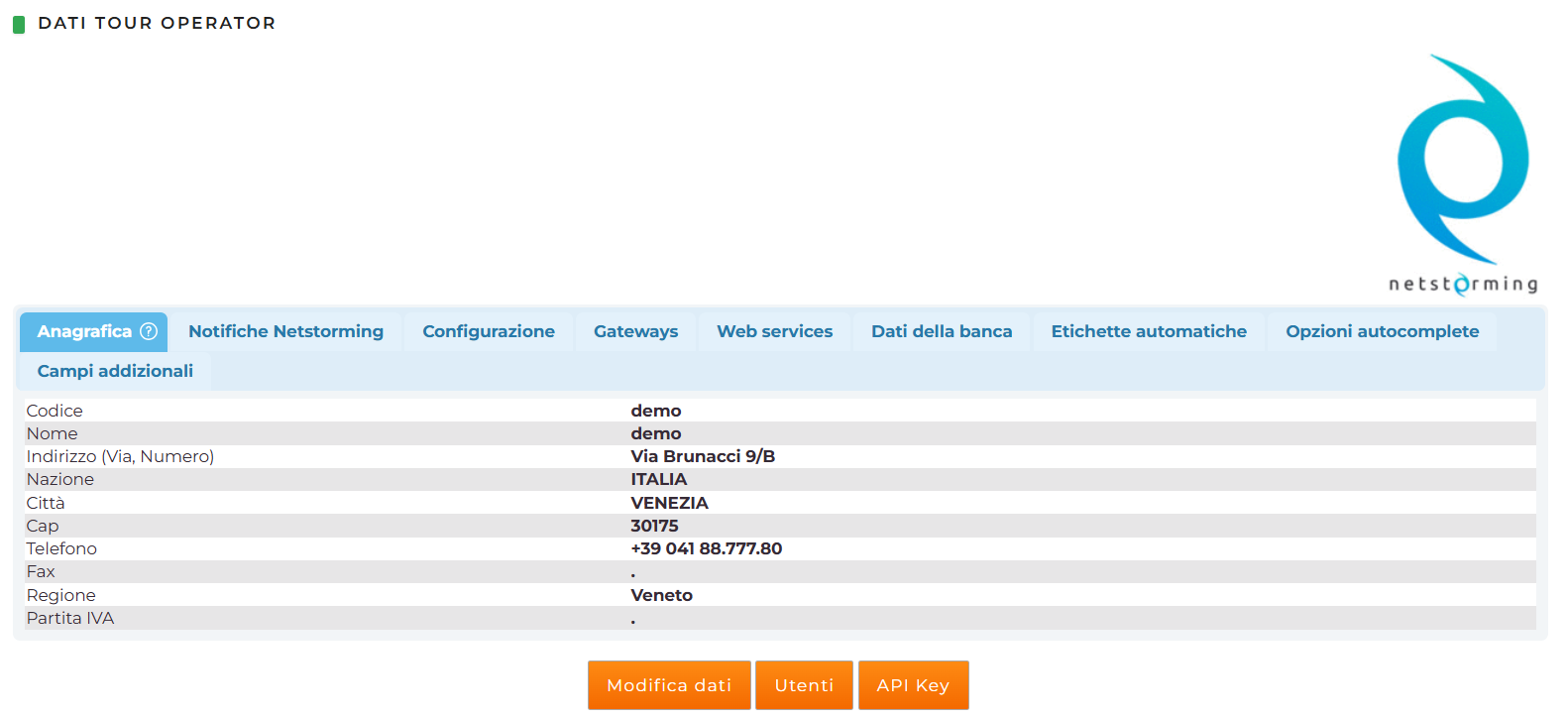Open the Configurazione tab
Viewport: 1568px width, 720px height.
[488, 331]
